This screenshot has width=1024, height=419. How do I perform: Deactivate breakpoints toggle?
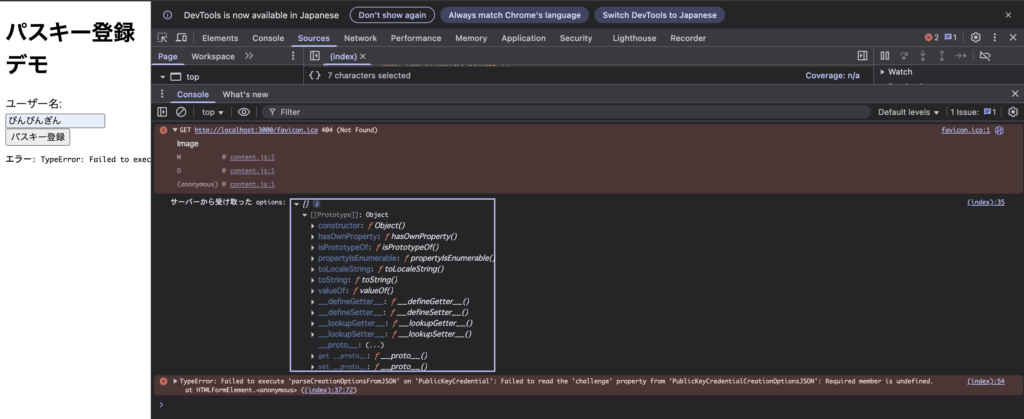tap(984, 56)
